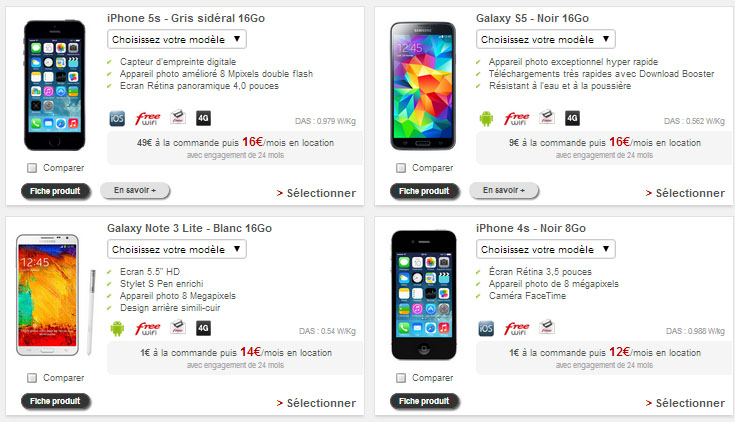Click En savoir + for Galaxy S5
The width and height of the screenshot is (735, 422).
pos(504,190)
